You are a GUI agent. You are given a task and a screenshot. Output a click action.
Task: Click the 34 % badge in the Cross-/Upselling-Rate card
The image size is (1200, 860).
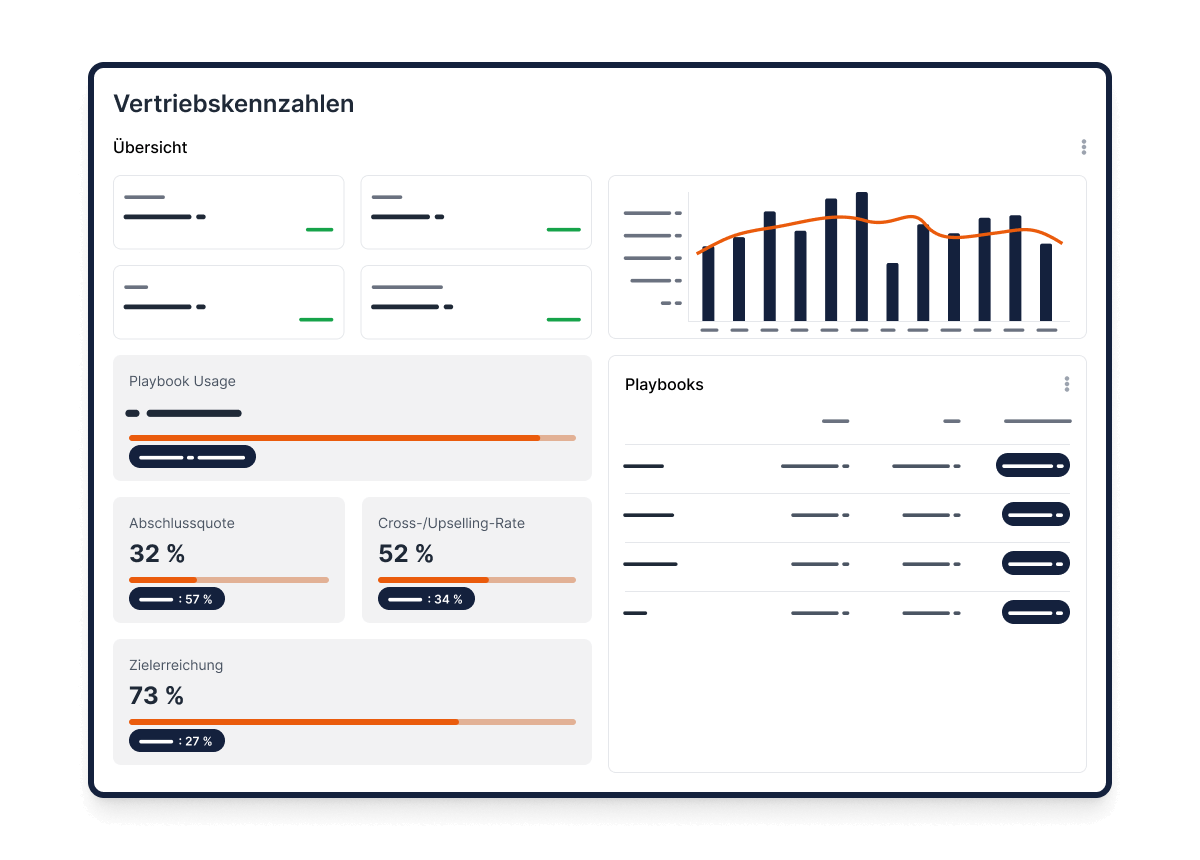(426, 598)
